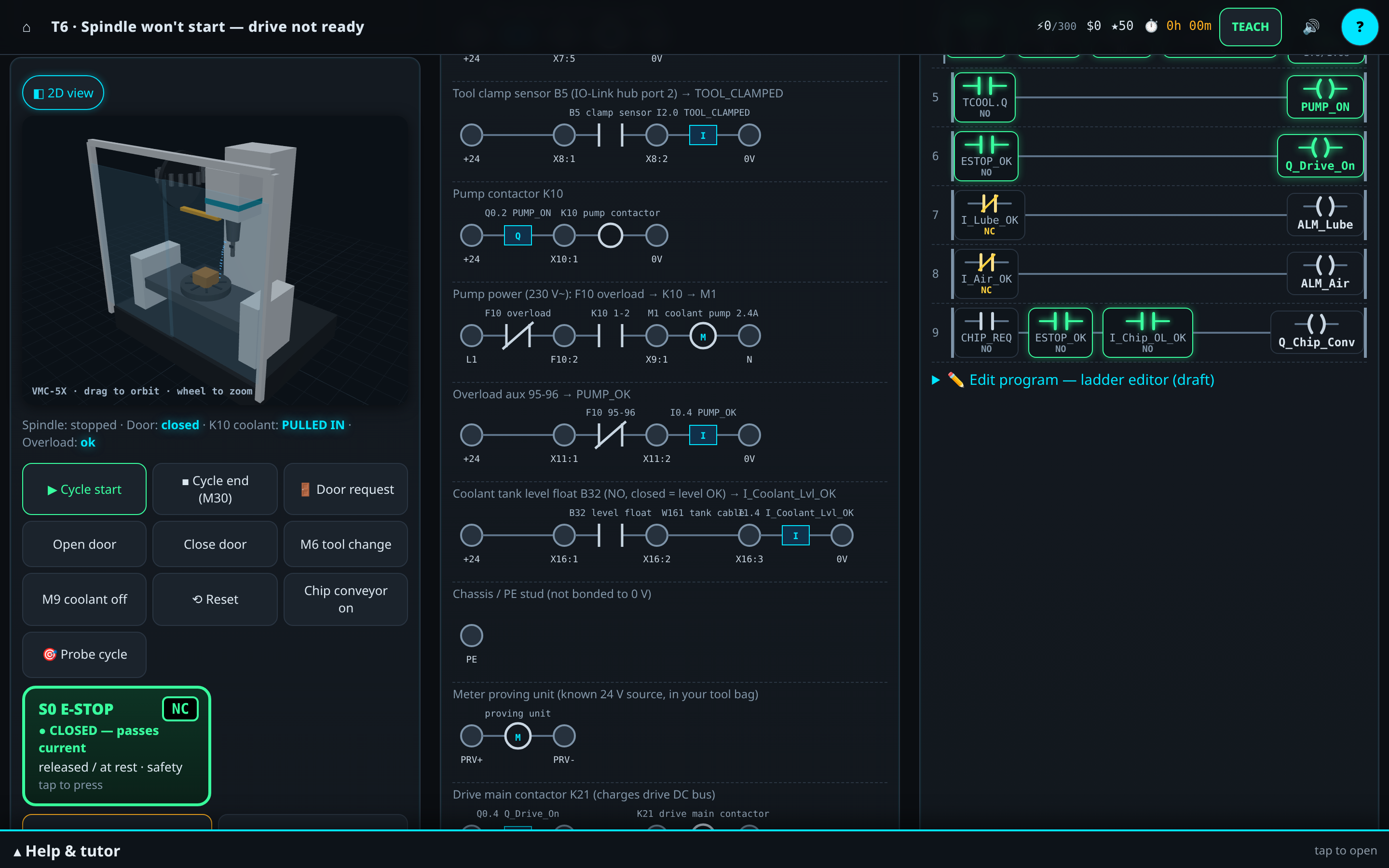Viewport: 1389px width, 868px height.
Task: Toggle TEACH mode
Action: 1250,27
